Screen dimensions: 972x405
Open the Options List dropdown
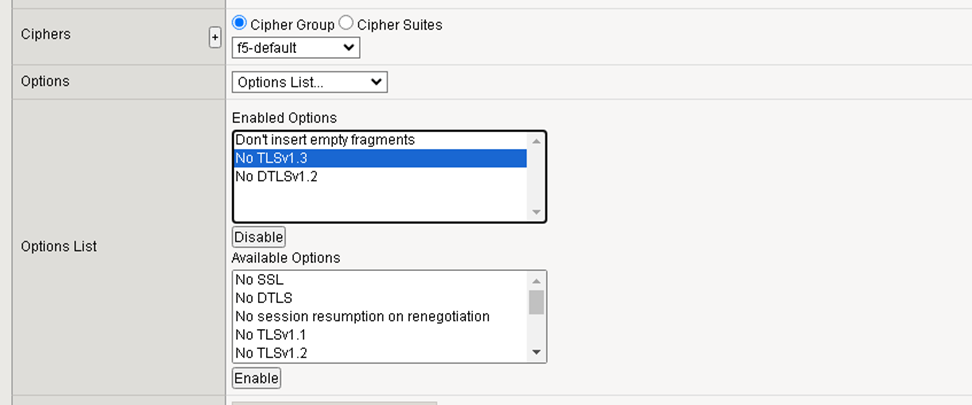pos(309,82)
